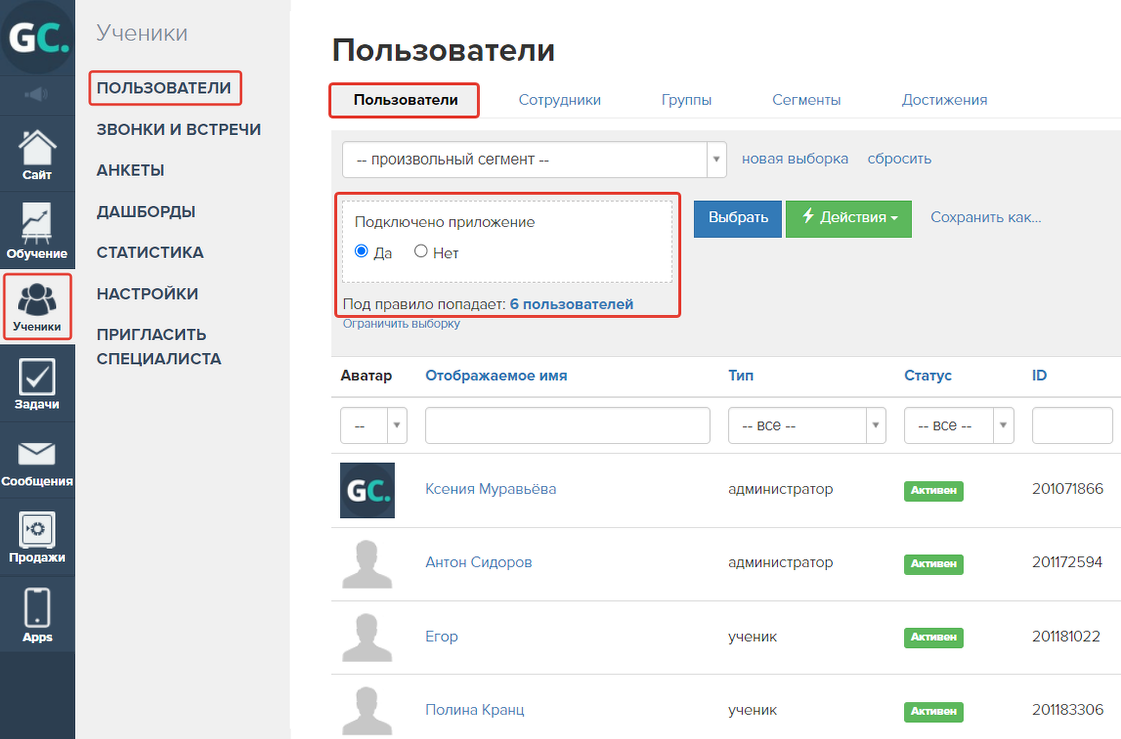Image resolution: width=1121 pixels, height=739 pixels.
Task: Click the GetCourse logo icon
Action: point(37,37)
